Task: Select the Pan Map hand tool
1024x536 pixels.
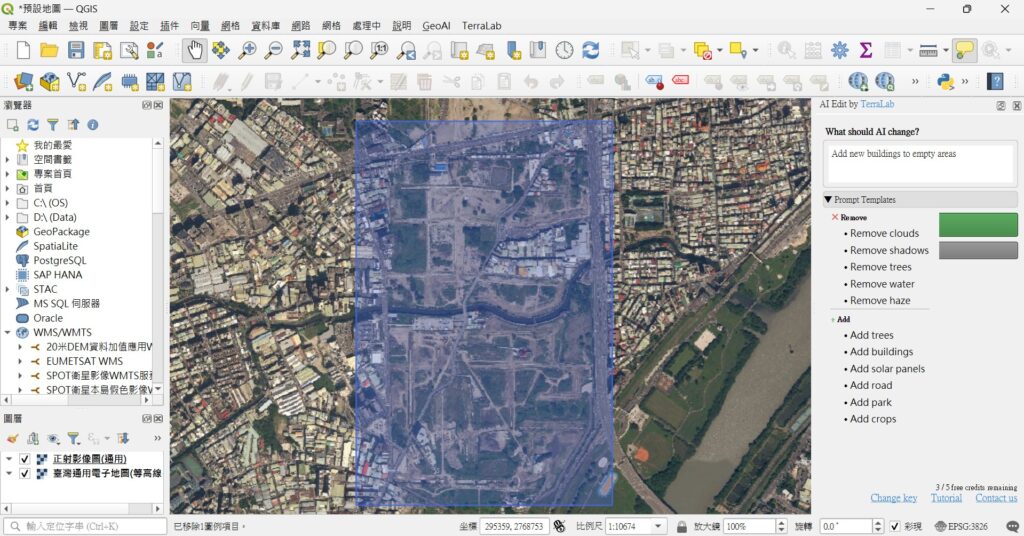Action: click(x=195, y=50)
